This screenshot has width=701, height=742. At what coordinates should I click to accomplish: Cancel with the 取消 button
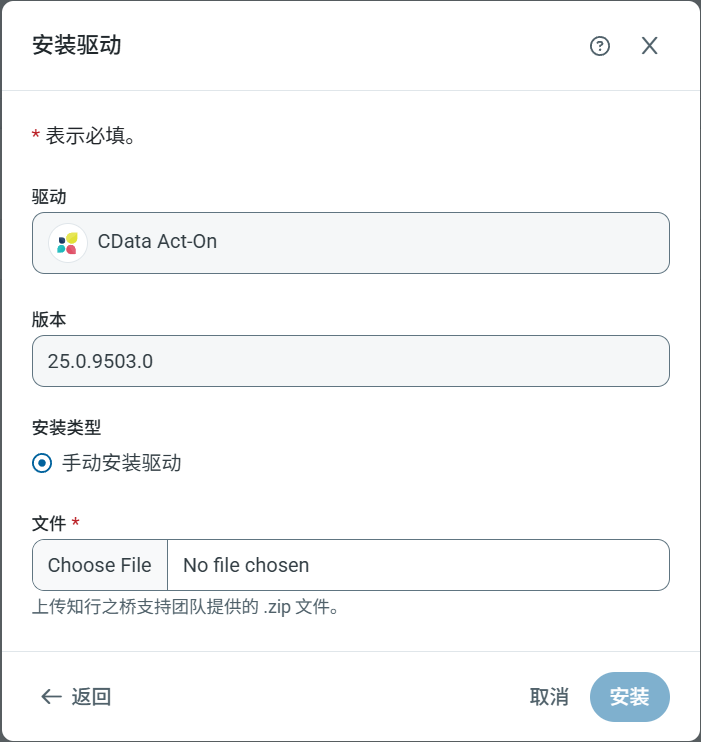tap(549, 697)
